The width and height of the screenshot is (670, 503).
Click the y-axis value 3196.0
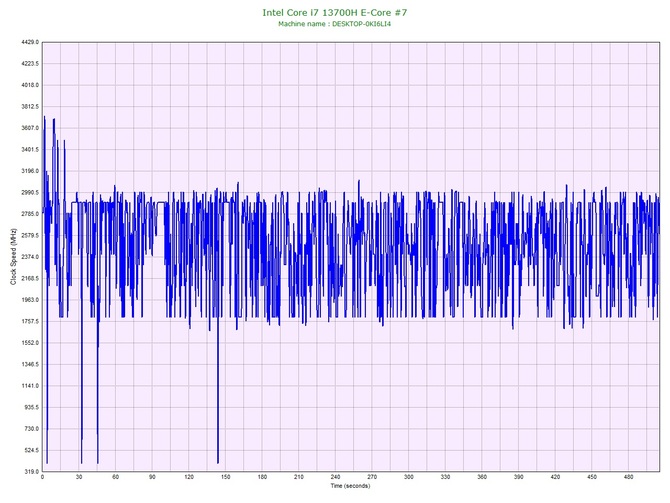pyautogui.click(x=30, y=171)
